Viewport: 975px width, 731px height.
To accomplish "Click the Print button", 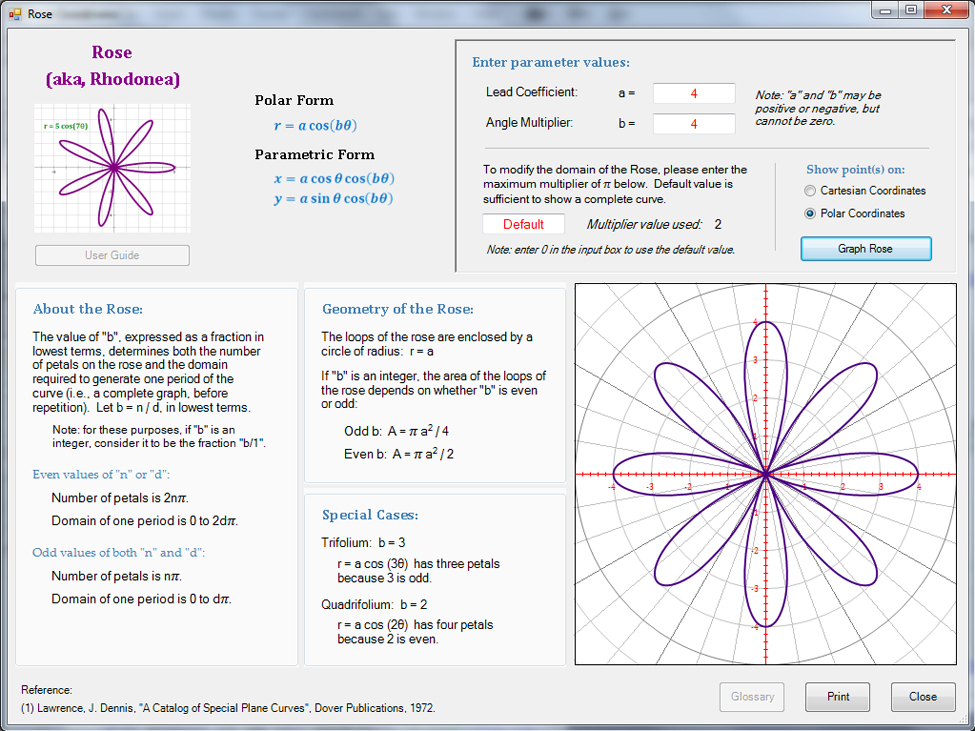I will pos(837,697).
